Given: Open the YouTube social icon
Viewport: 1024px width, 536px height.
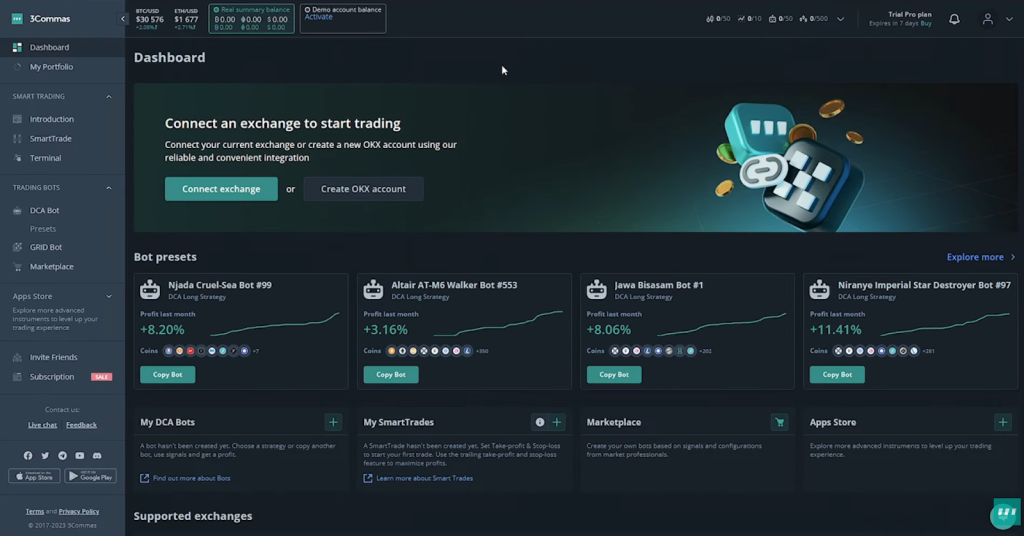Looking at the screenshot, I should [x=80, y=456].
